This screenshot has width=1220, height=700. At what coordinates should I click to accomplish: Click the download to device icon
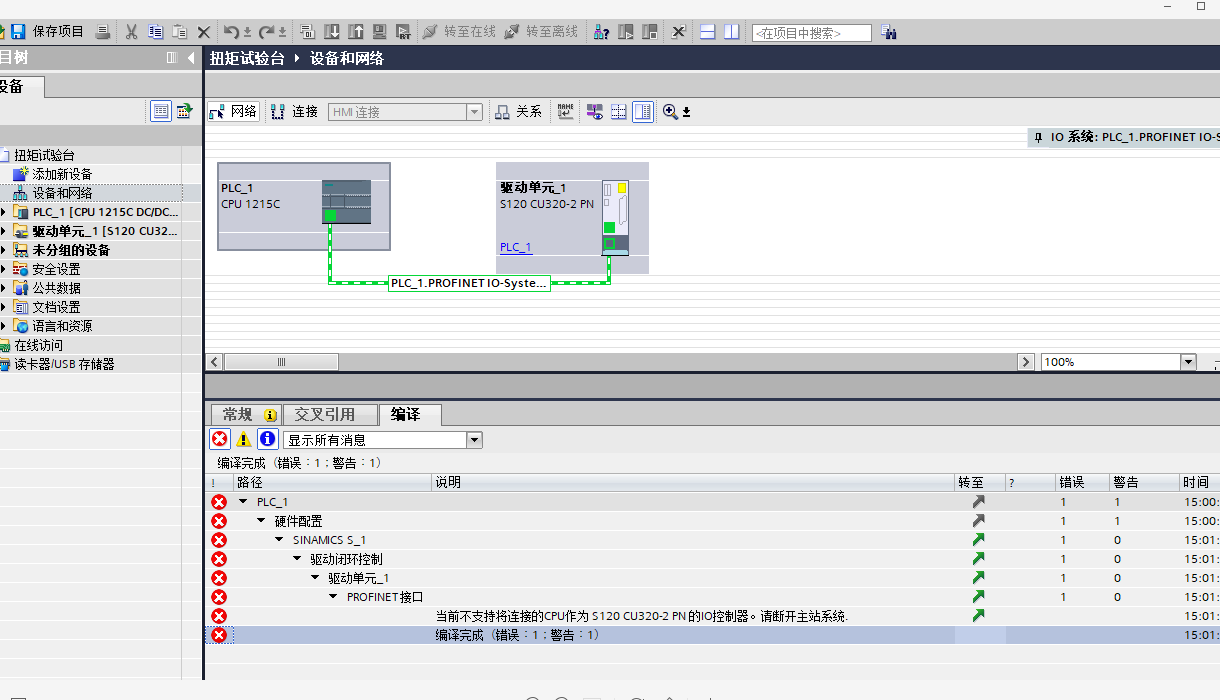point(331,32)
